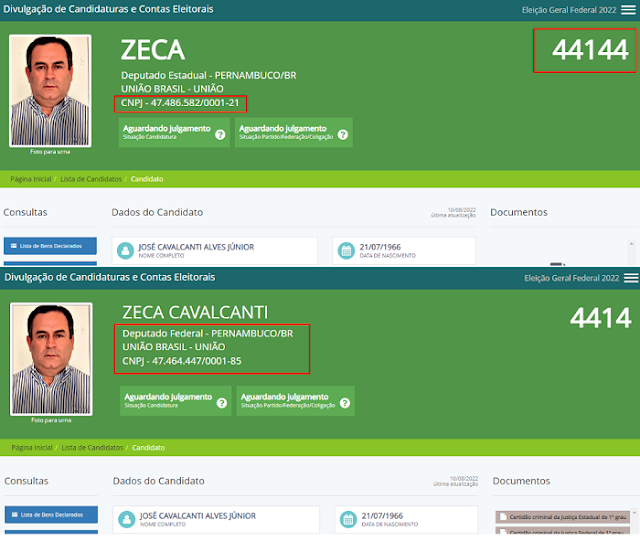Click Aguardando julgamento Situação Partido on ZECA CAVALCANTI page
640x541 pixels.
(x=296, y=401)
